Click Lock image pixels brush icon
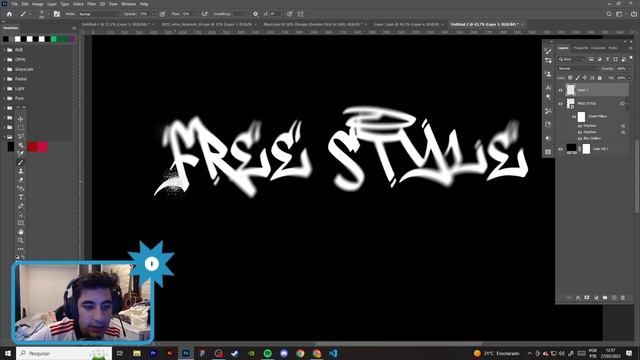Viewport: 640px width, 360px height. coord(578,78)
